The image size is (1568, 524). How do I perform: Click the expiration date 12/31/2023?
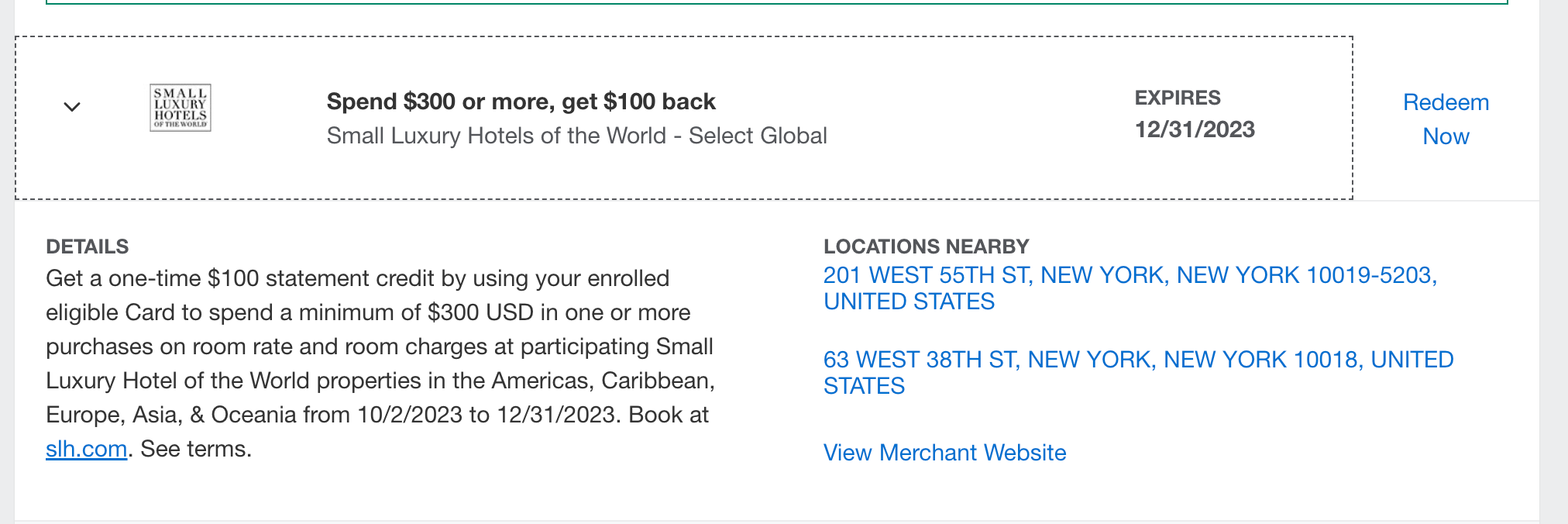pos(1195,129)
